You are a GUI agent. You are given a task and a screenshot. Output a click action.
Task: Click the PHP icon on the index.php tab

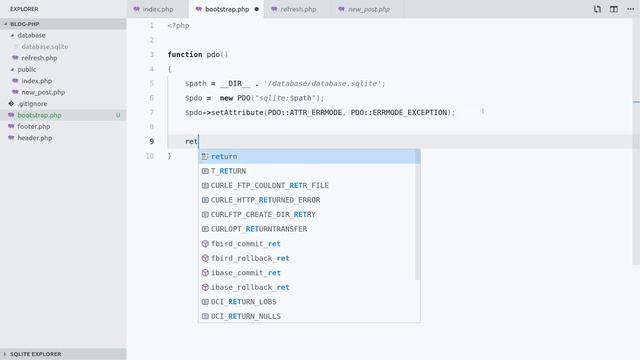(x=136, y=9)
